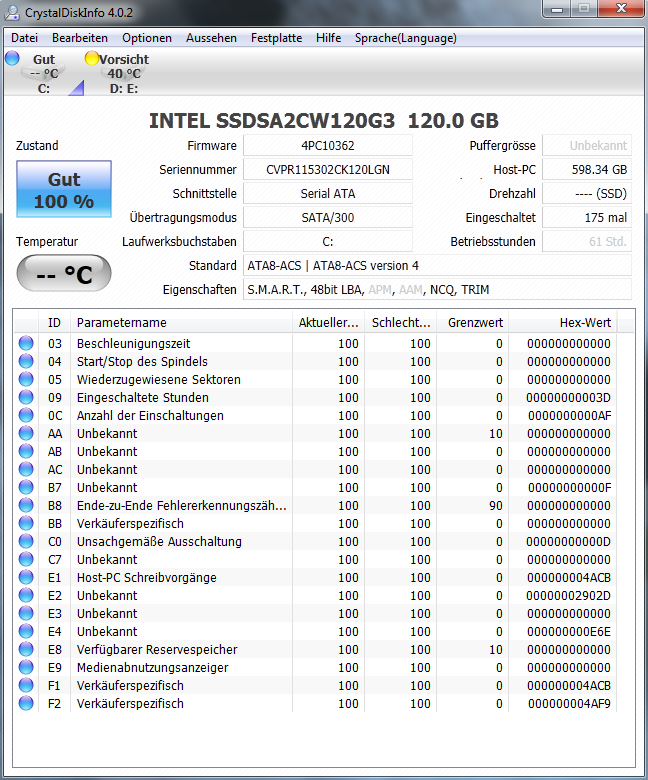
Task: Click the Eingeschaltet value 175 mal
Action: click(x=587, y=217)
